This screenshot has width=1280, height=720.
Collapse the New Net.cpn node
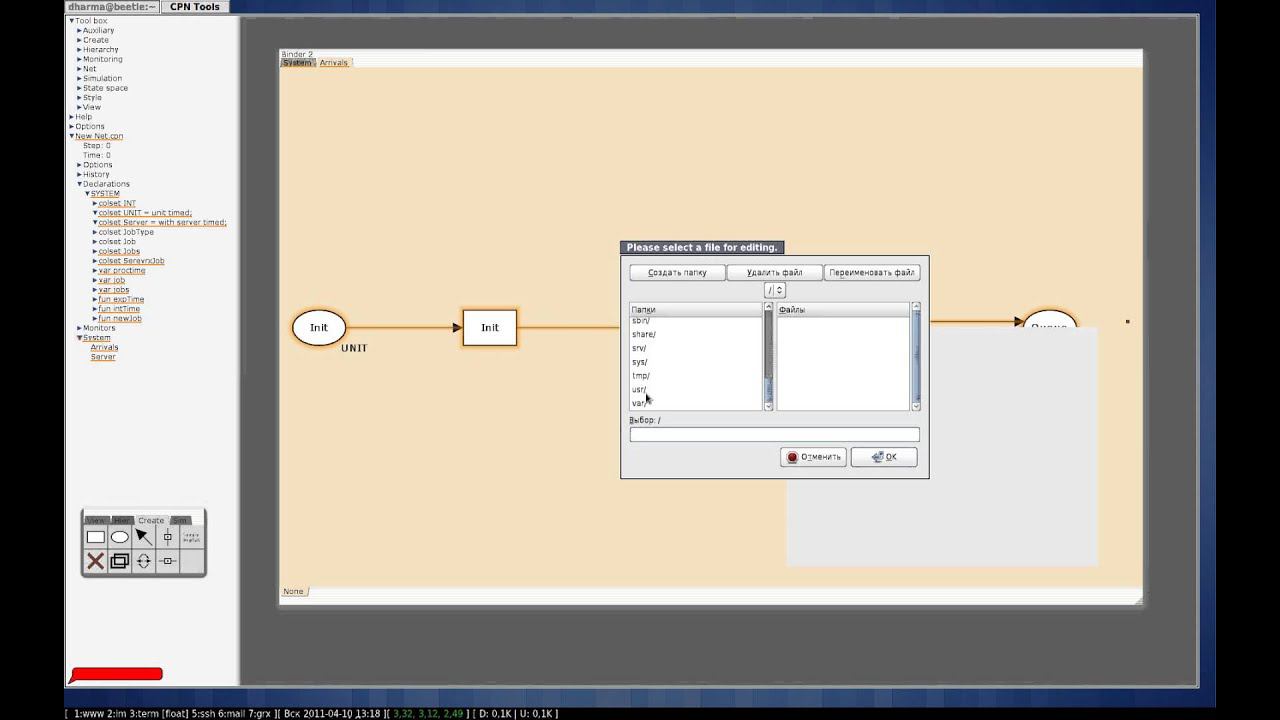click(x=71, y=136)
